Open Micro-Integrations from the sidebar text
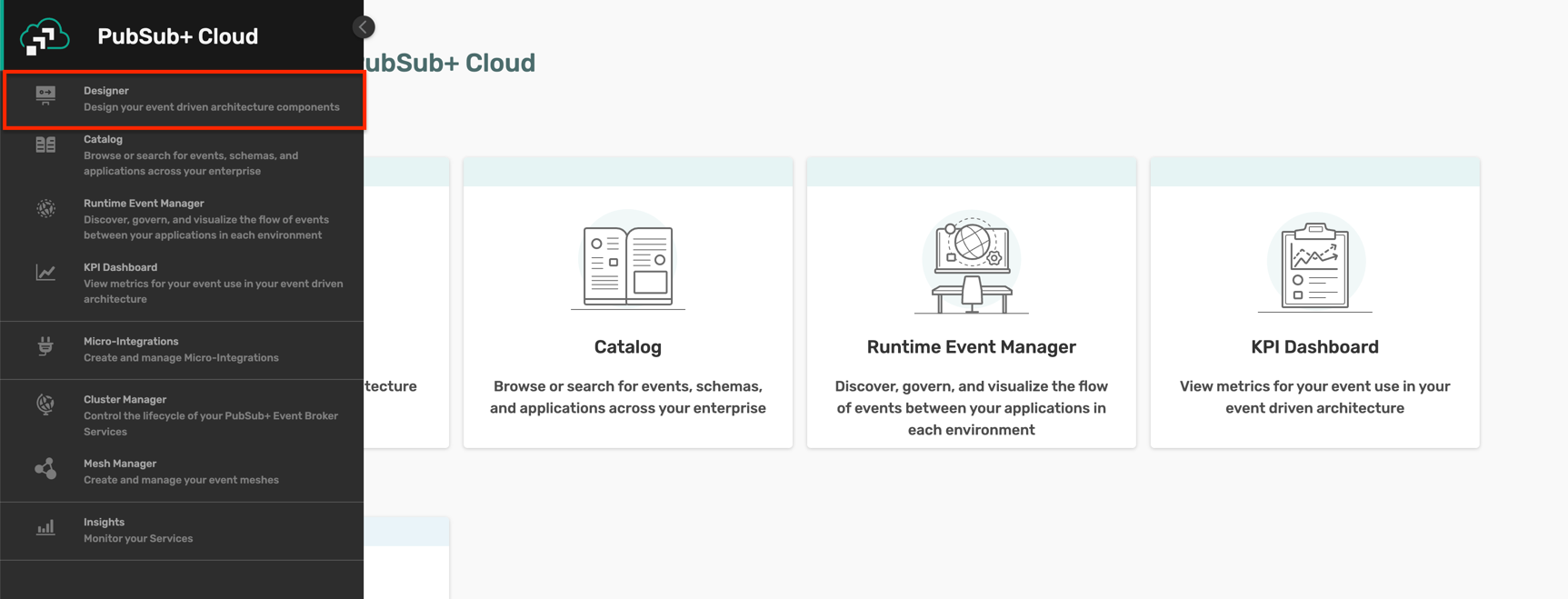Image resolution: width=1568 pixels, height=599 pixels. click(131, 342)
